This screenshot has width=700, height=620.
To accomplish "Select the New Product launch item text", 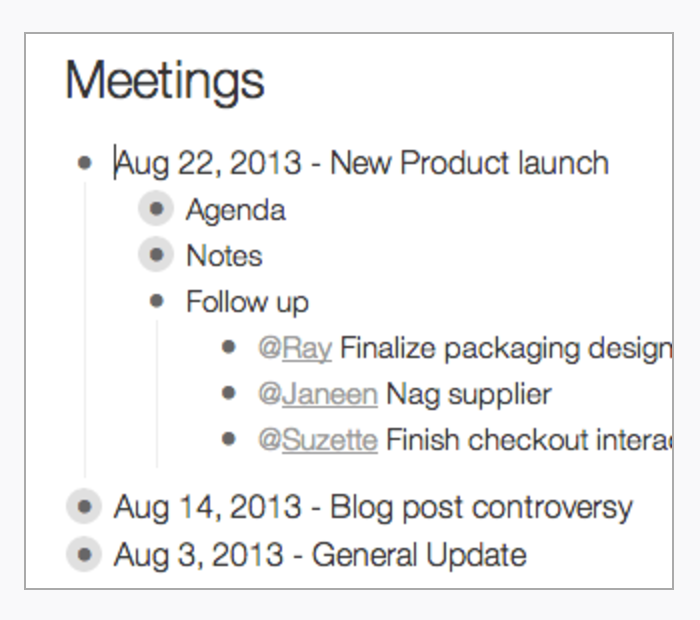I will (x=470, y=162).
